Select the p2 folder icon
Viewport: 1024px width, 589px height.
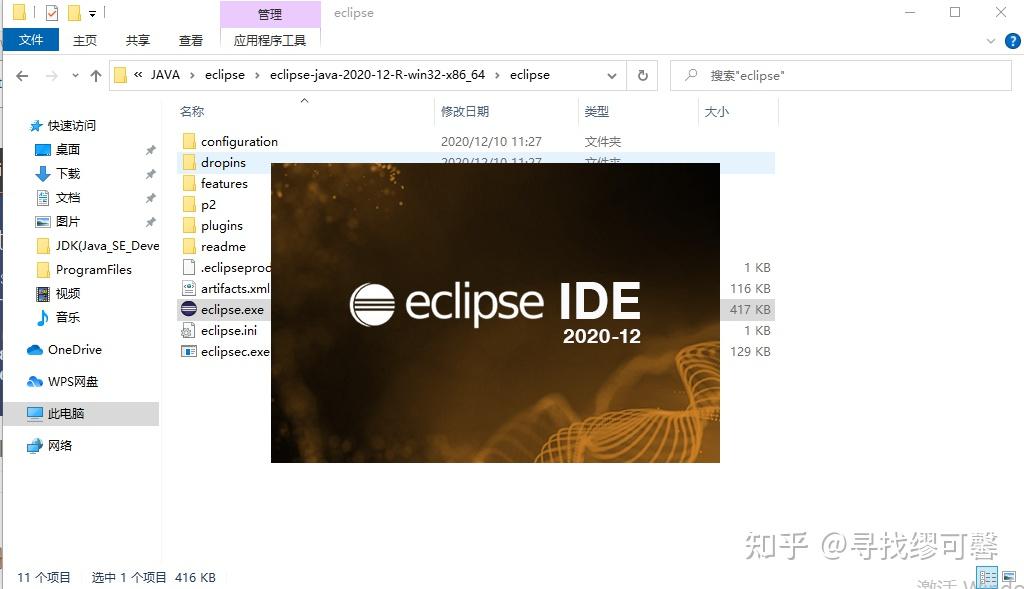click(189, 204)
